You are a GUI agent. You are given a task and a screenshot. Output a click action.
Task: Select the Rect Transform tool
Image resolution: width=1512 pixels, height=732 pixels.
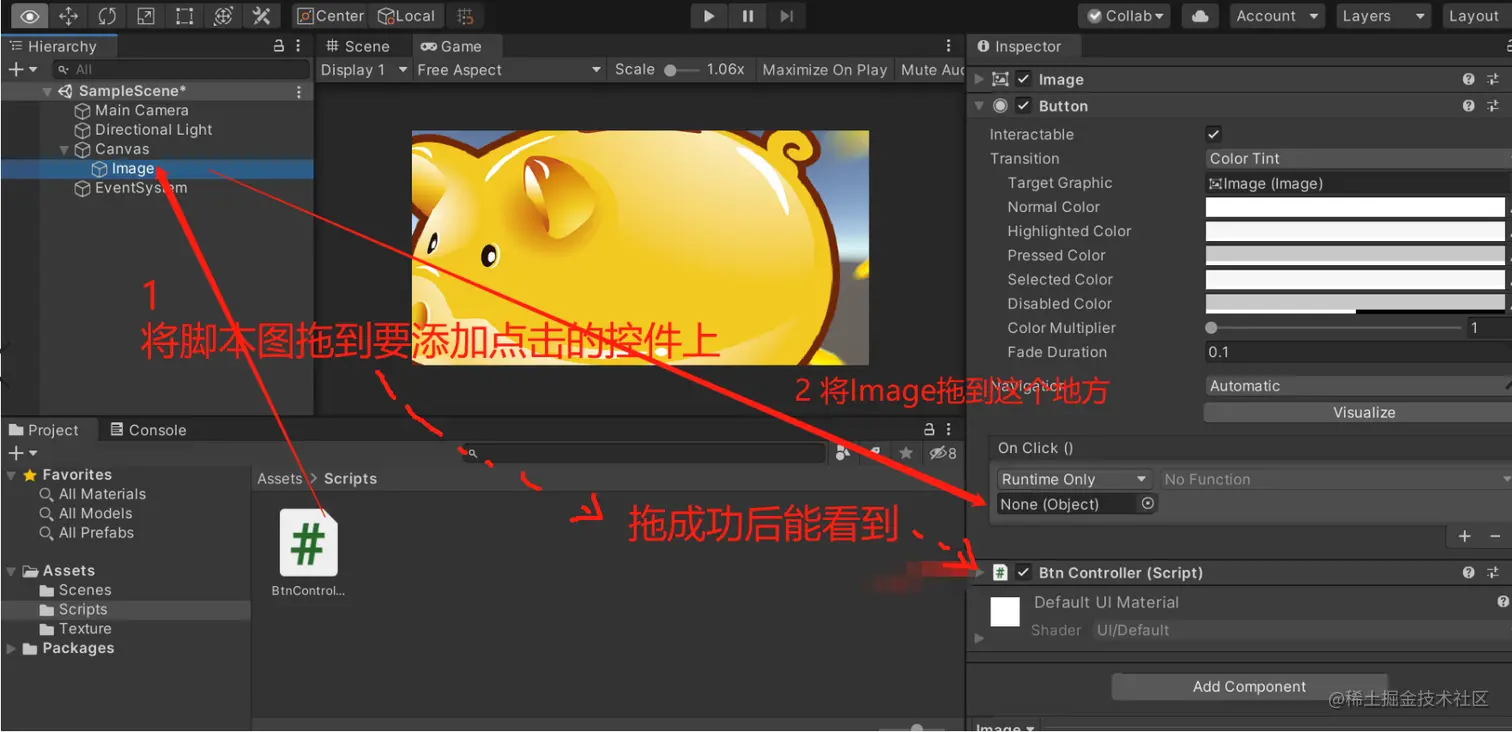184,16
